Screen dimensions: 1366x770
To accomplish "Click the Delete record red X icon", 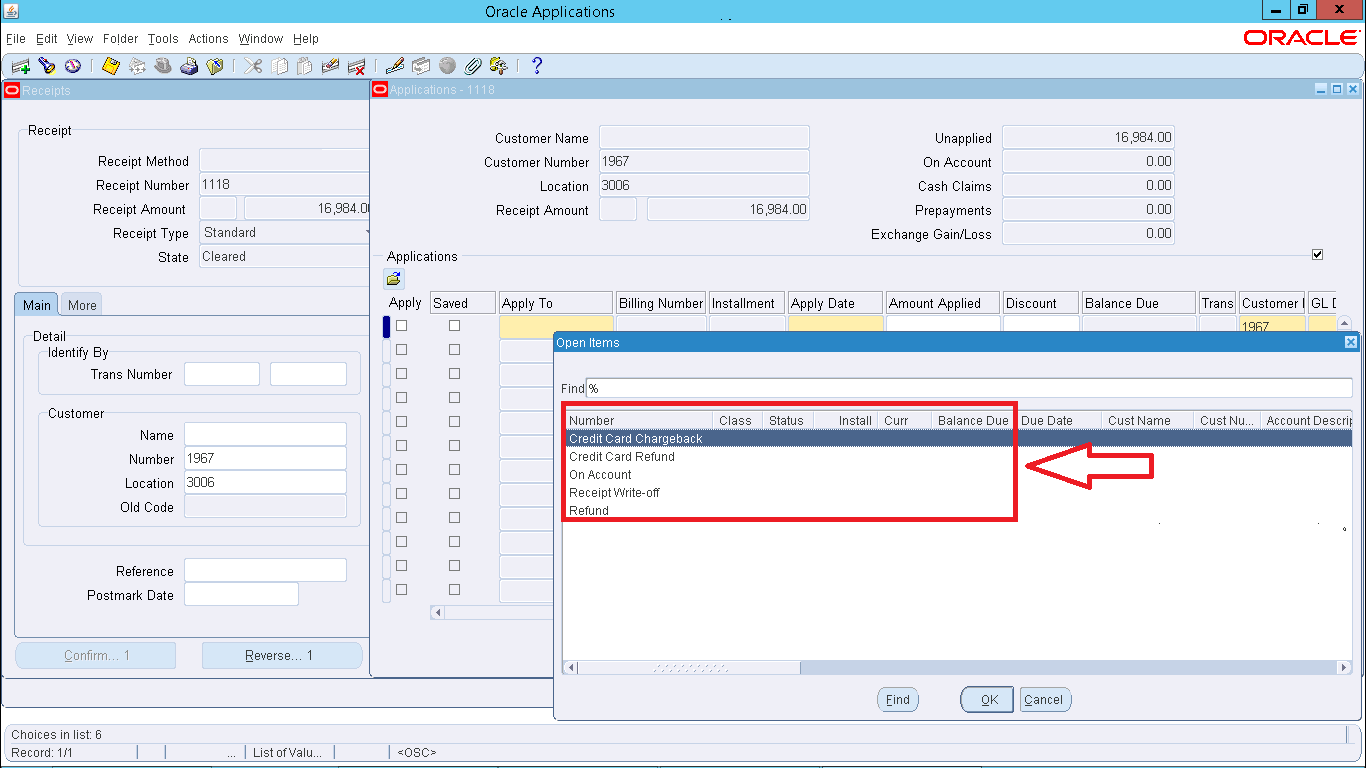I will click(x=357, y=66).
